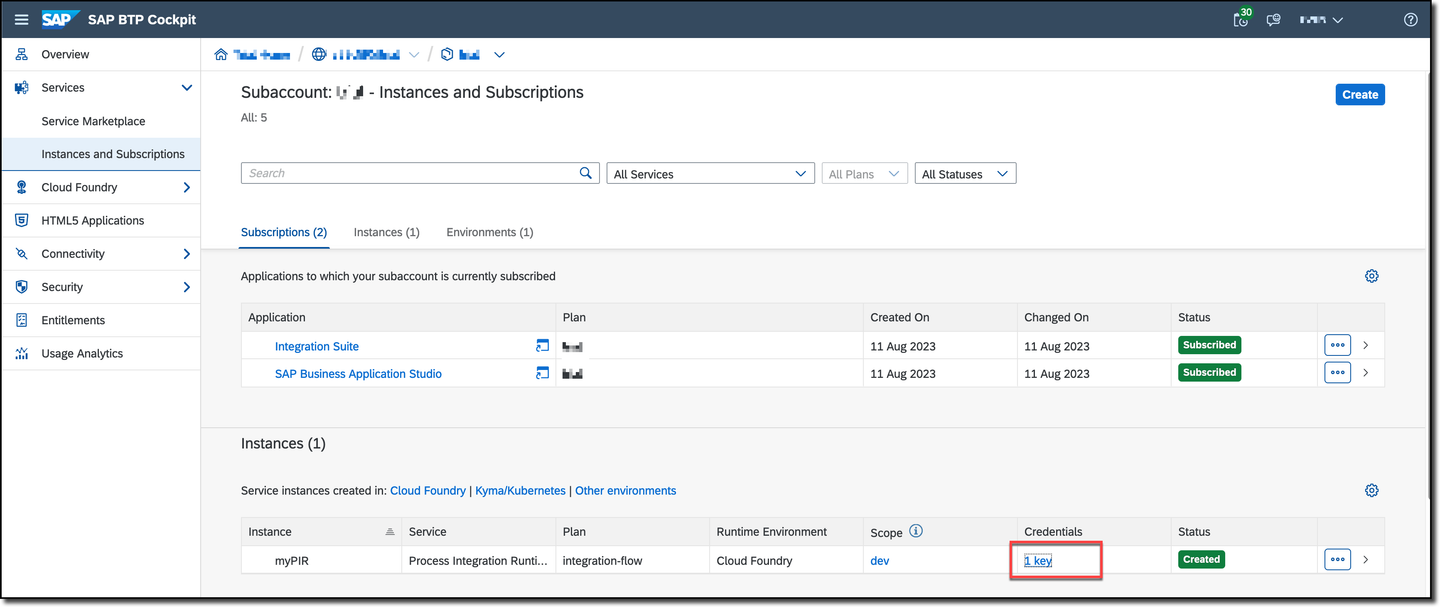The width and height of the screenshot is (1440, 607).
Task: Click the Connectivity sidebar icon
Action: [22, 254]
